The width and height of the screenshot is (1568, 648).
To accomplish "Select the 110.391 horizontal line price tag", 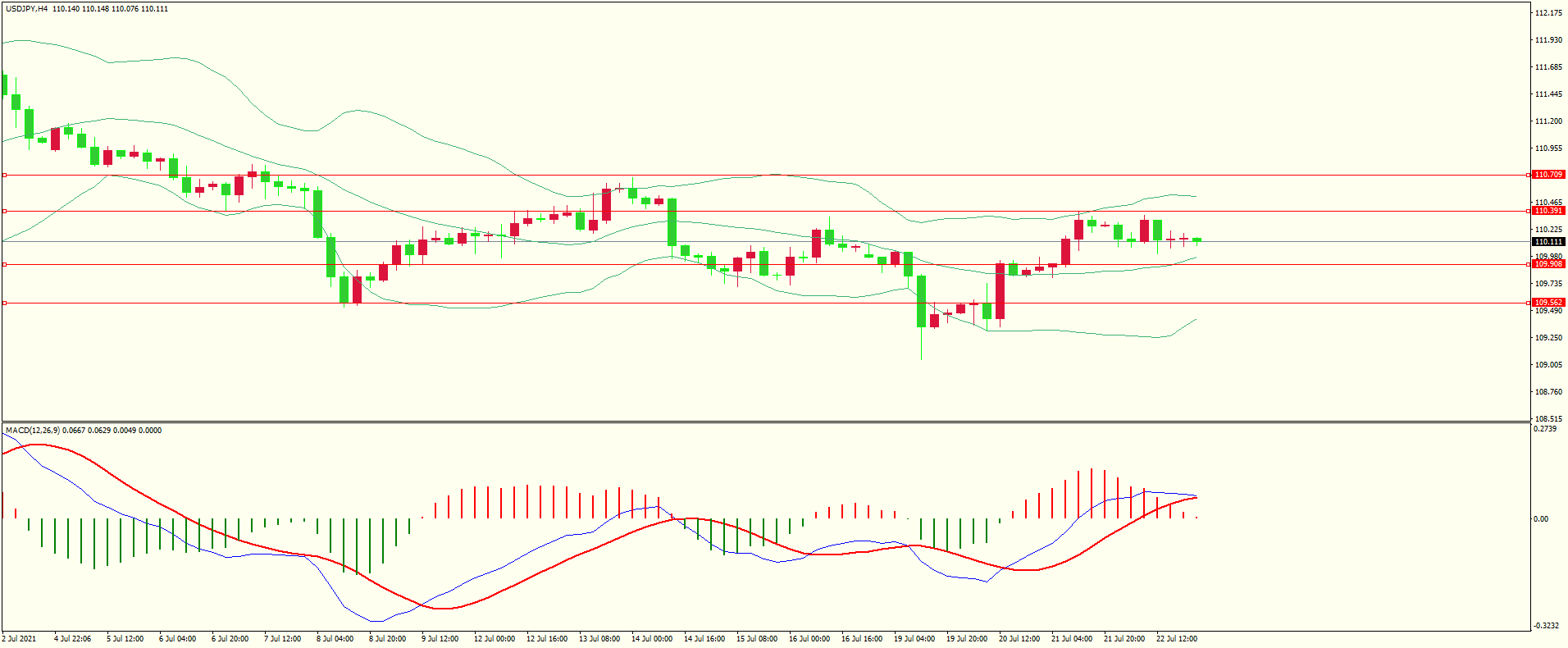I will click(x=1548, y=211).
